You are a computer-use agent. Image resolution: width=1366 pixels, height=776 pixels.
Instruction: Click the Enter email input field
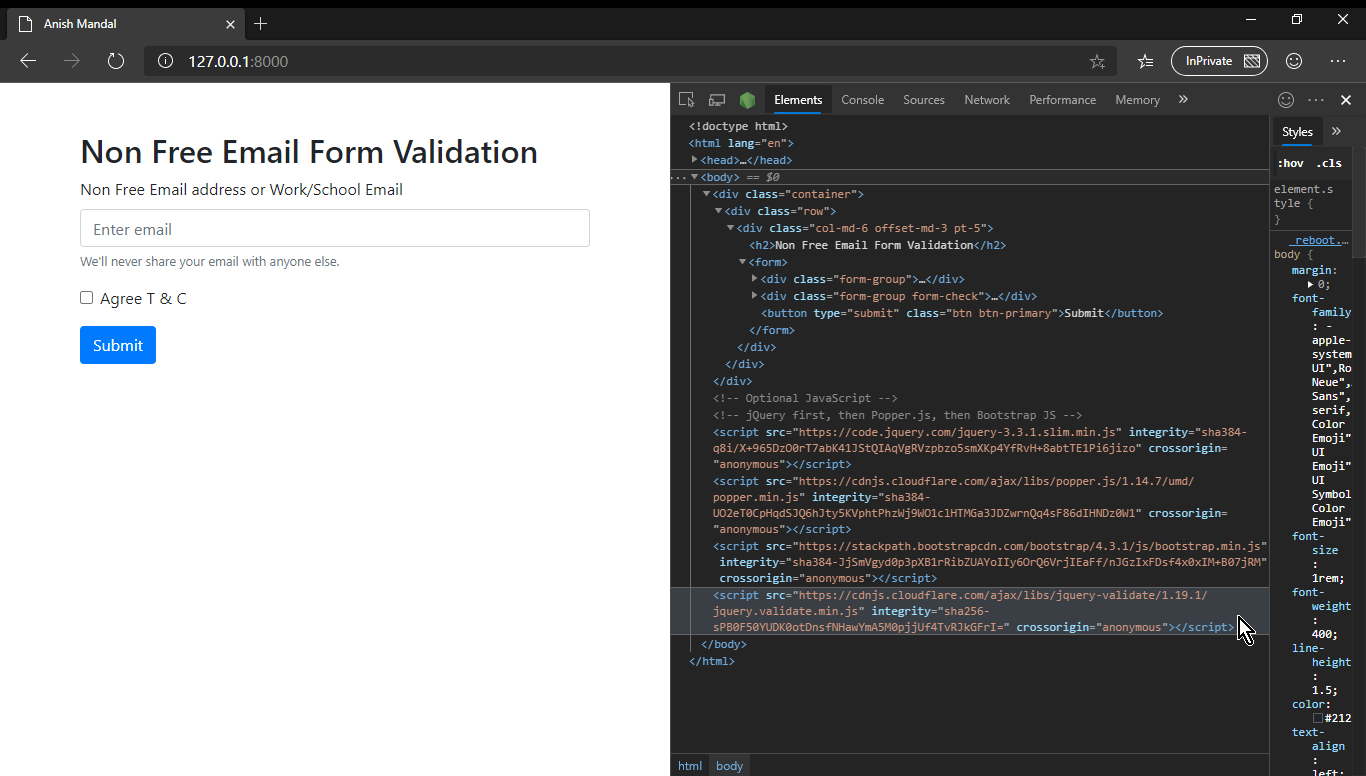tap(334, 228)
